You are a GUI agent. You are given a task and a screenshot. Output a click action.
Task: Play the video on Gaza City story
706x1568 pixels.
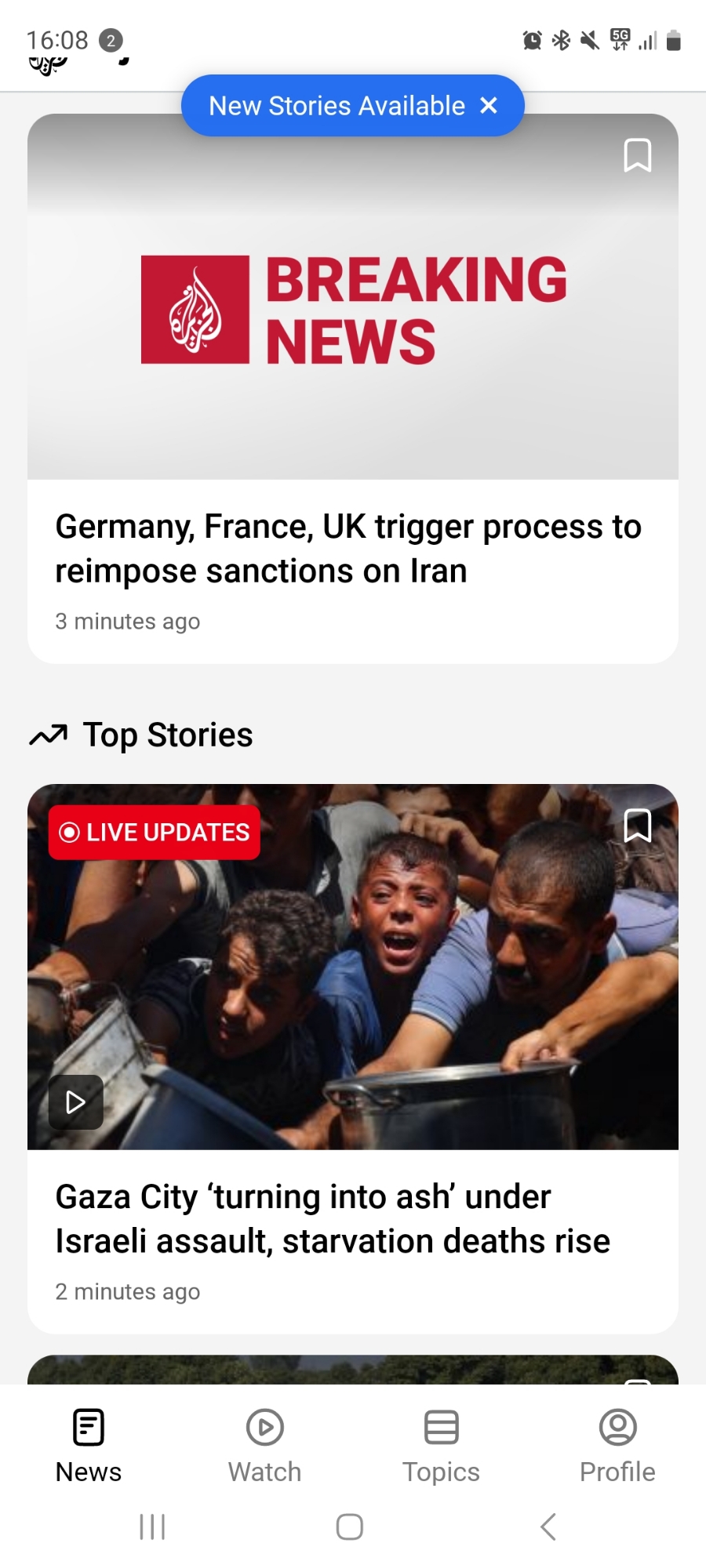coord(76,1102)
